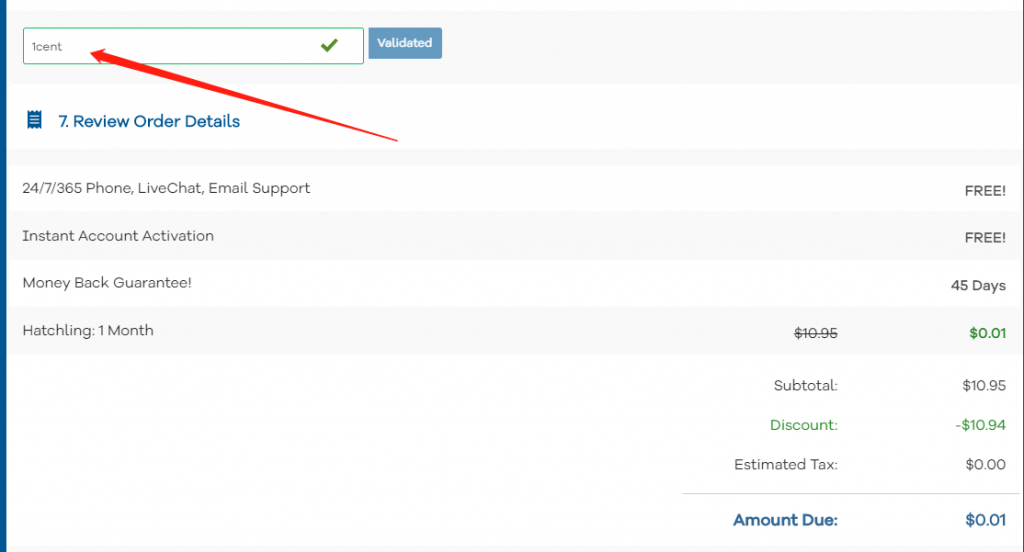Click the Estimated Tax value $0.00
This screenshot has height=552, width=1024.
(985, 464)
